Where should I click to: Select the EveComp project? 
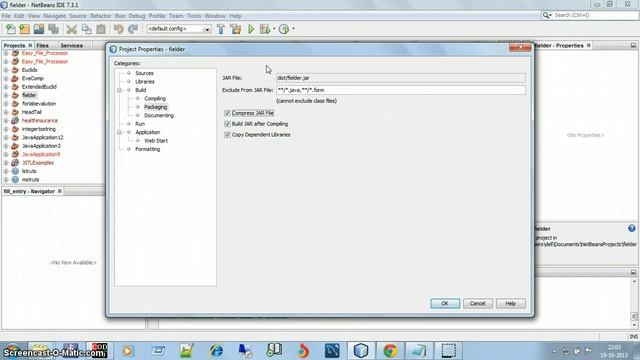click(x=33, y=78)
